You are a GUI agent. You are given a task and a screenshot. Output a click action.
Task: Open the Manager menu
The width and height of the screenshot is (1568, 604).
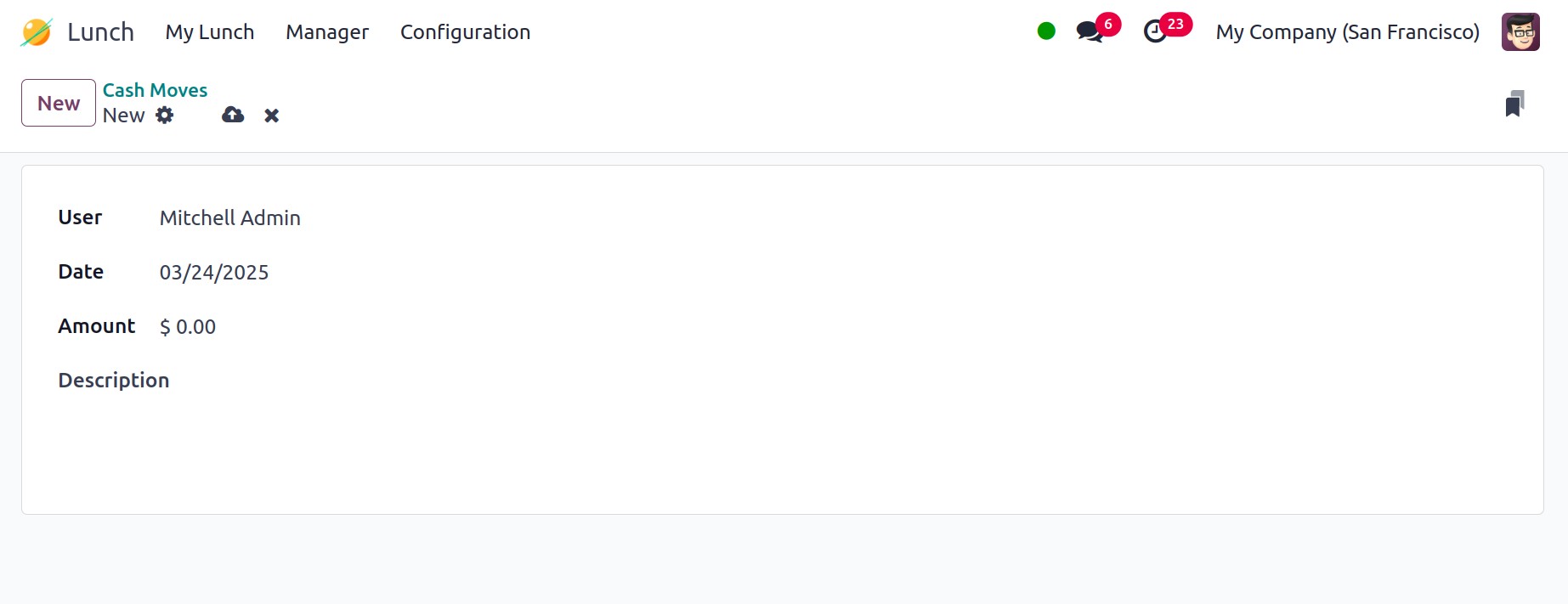[327, 32]
